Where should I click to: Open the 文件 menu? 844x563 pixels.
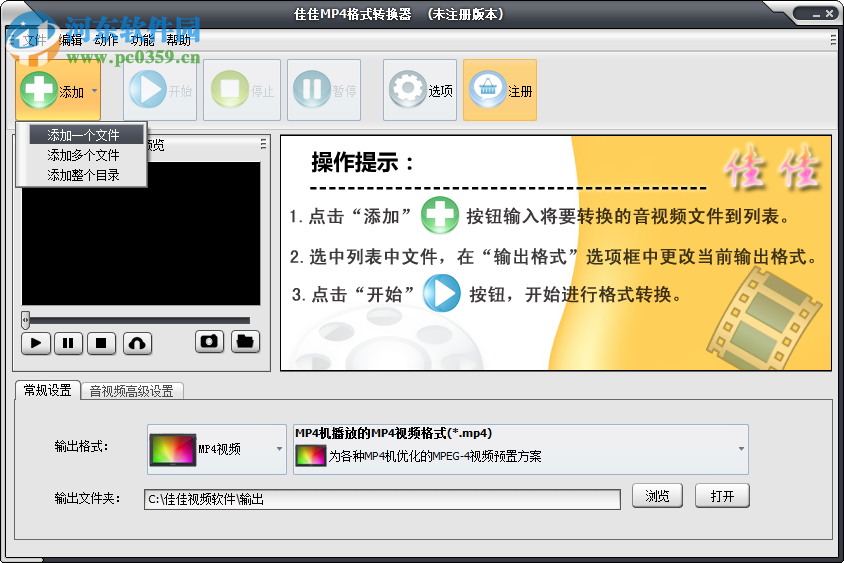click(34, 40)
